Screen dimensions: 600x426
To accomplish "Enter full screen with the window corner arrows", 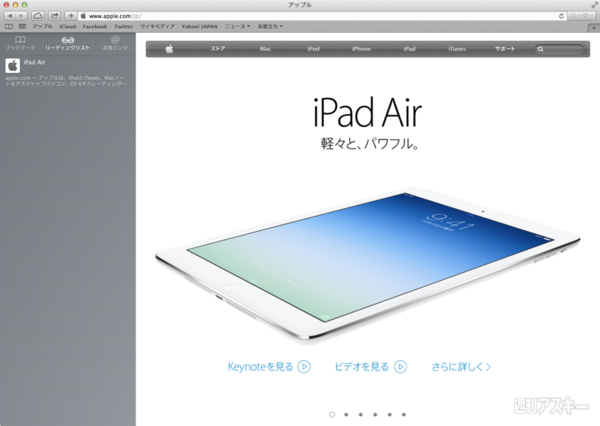I will click(594, 5).
